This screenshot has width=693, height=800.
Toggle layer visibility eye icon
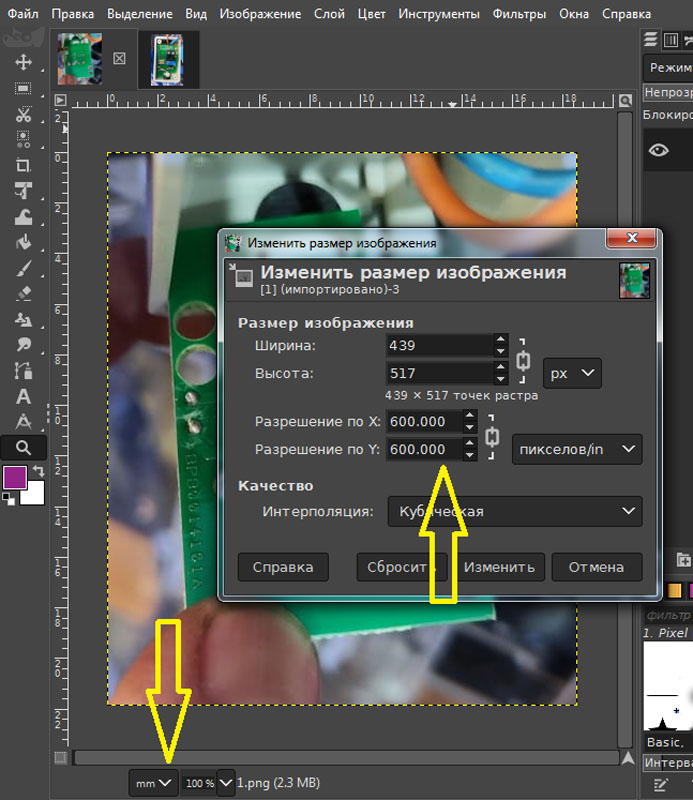(x=658, y=150)
